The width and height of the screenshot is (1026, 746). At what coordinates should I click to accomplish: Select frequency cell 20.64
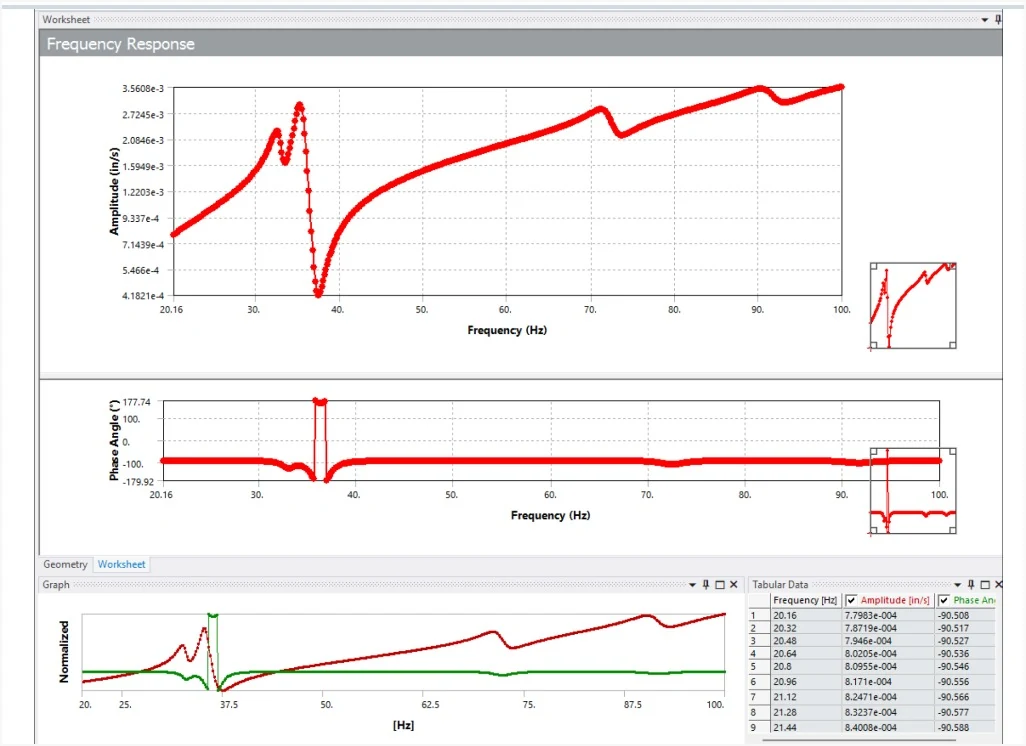805,654
